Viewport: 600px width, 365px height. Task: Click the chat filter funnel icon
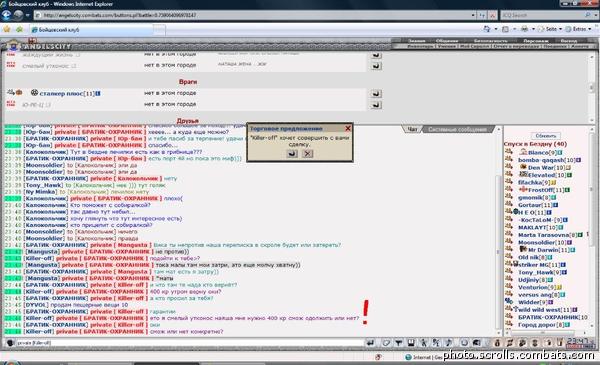(x=398, y=343)
